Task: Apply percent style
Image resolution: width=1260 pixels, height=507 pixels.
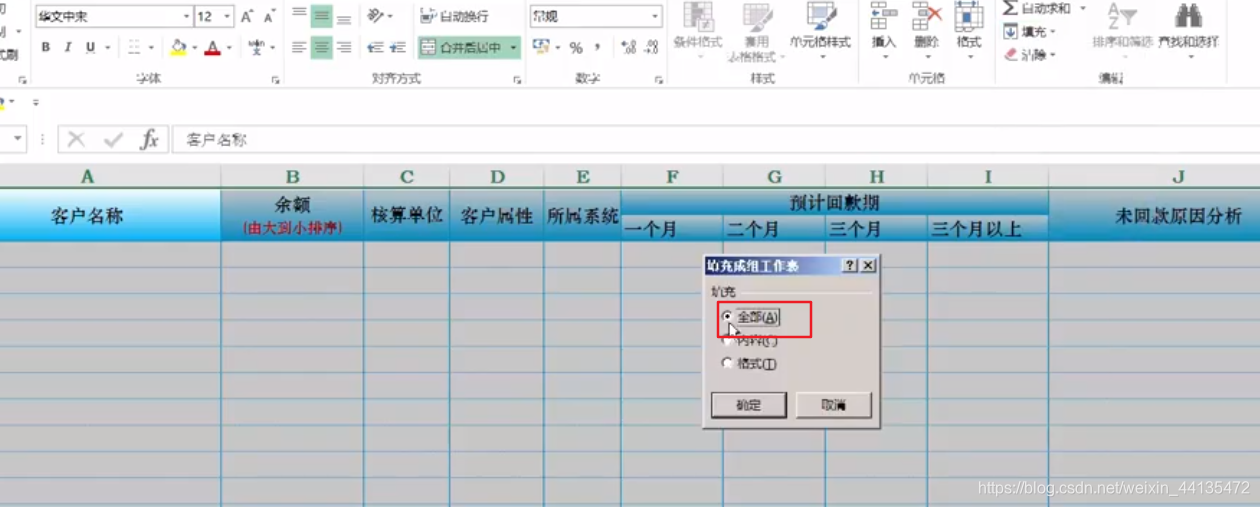Action: click(576, 47)
